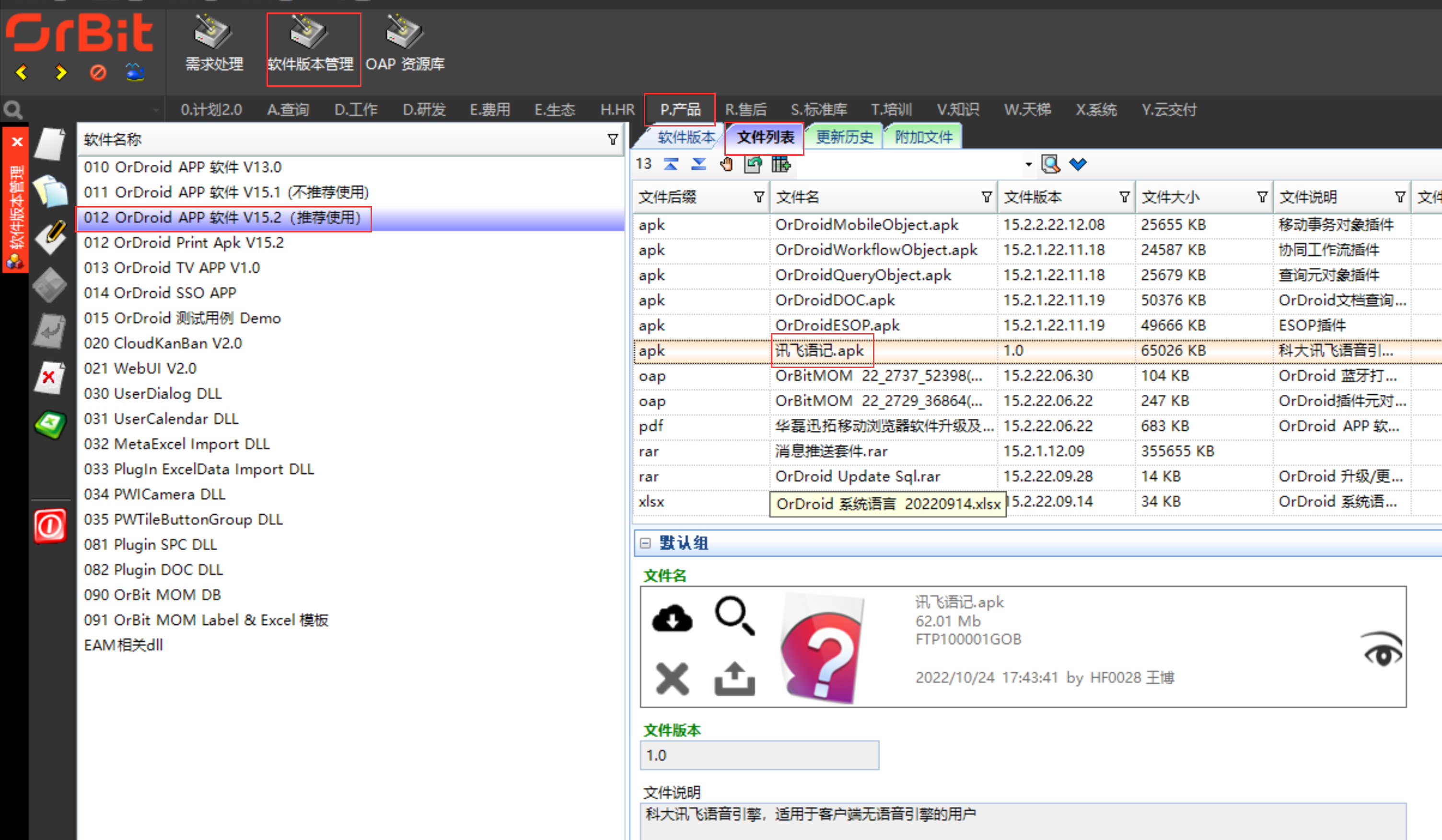Open the filter on 软件名称 column
The image size is (1442, 840).
[613, 139]
